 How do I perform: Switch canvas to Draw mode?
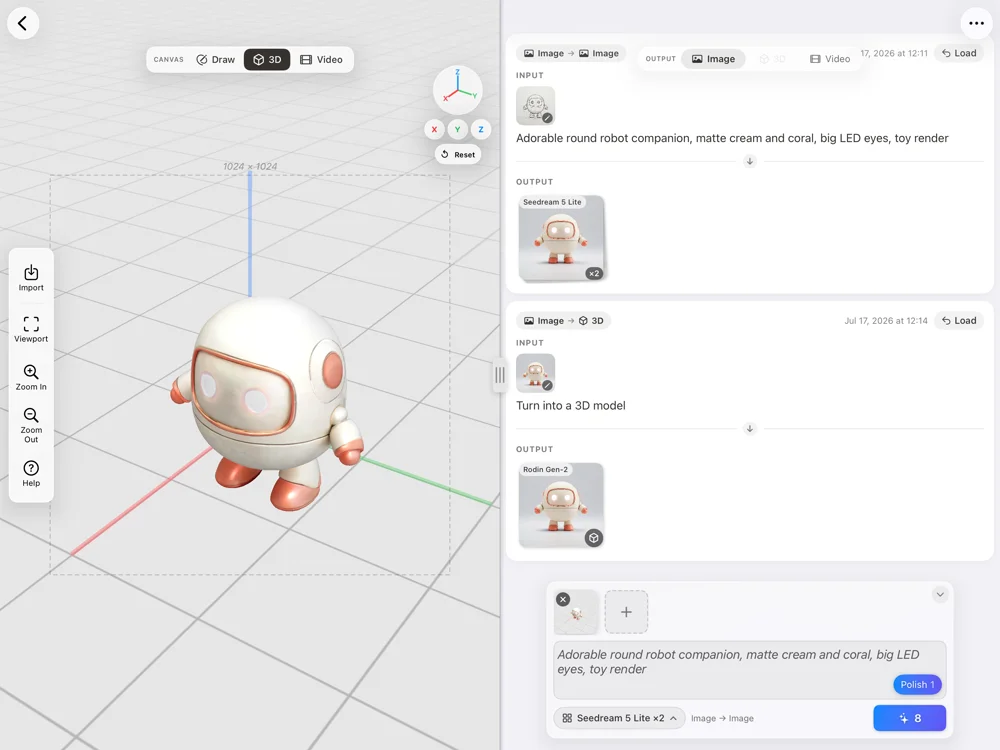click(x=216, y=59)
